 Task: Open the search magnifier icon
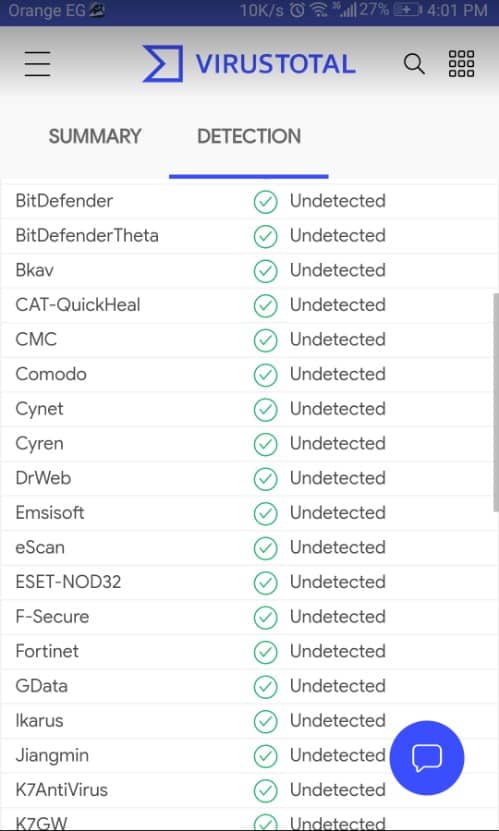(x=414, y=64)
